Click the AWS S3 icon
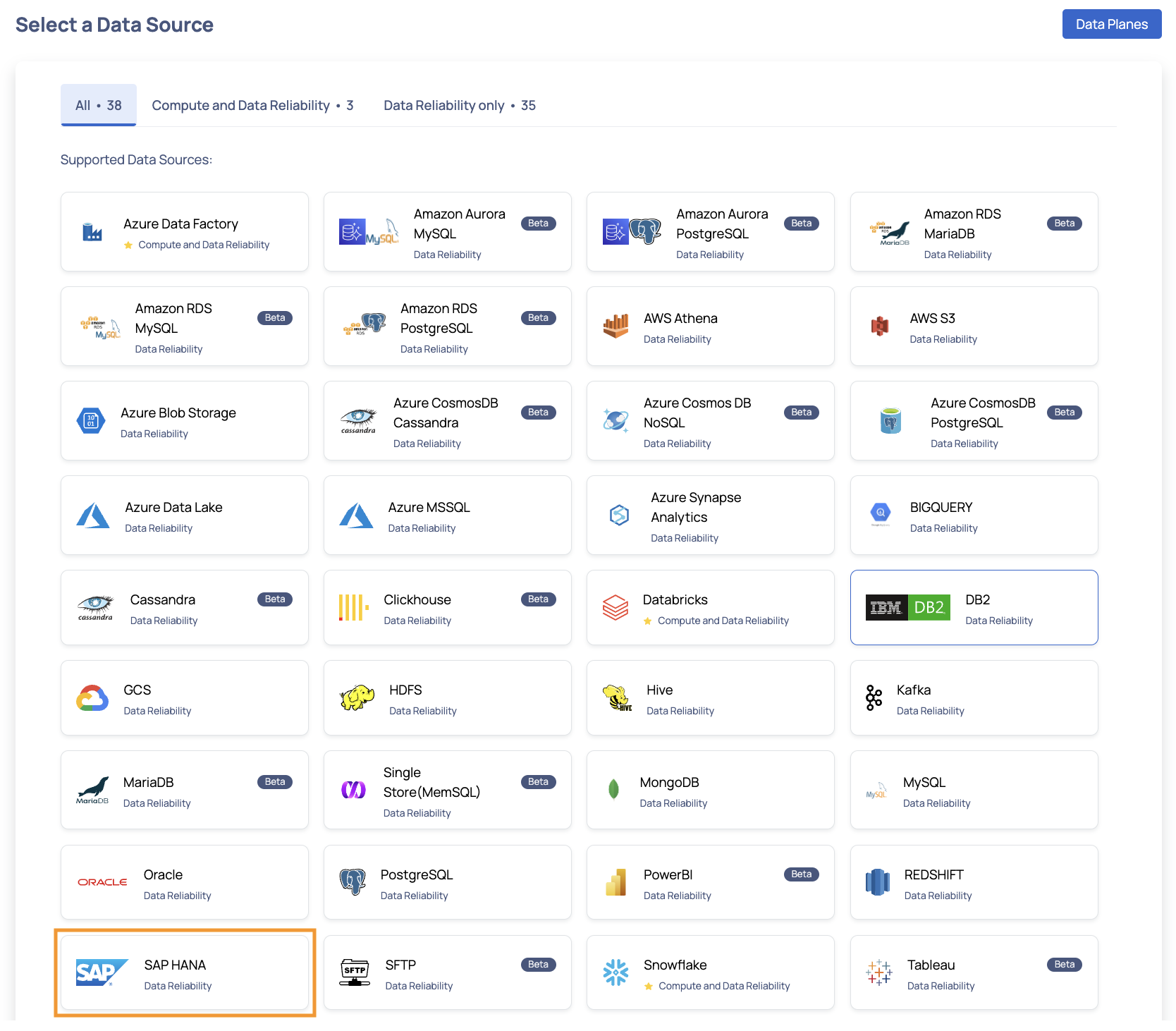 pyautogui.click(x=880, y=326)
